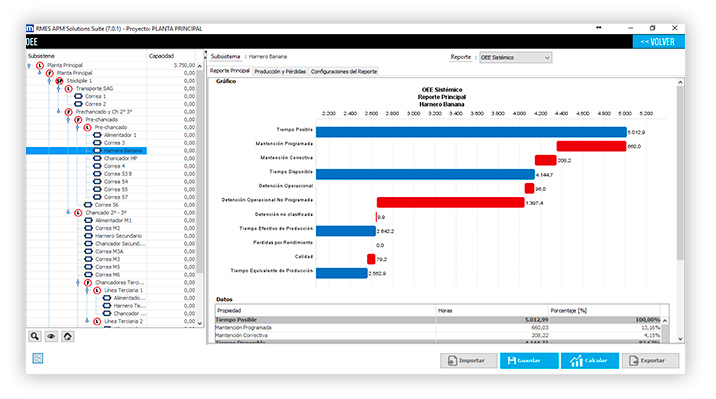
Task: Select the Chancador HP tree item icon
Action: click(x=97, y=158)
